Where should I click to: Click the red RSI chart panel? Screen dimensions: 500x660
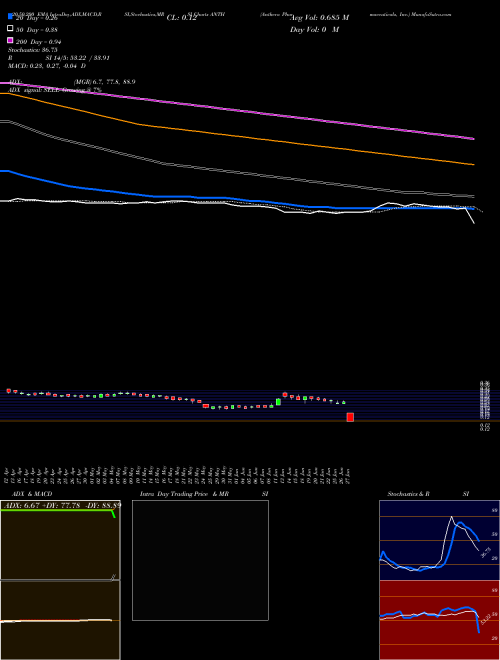coord(439,620)
